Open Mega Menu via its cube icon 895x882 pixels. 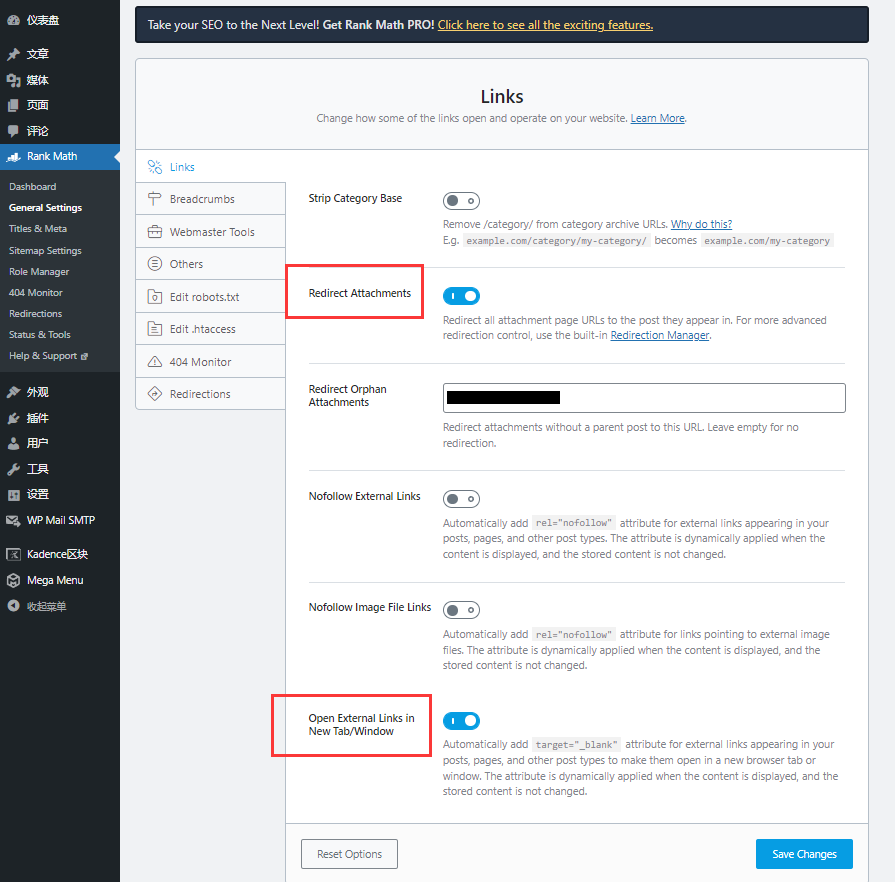(13, 581)
